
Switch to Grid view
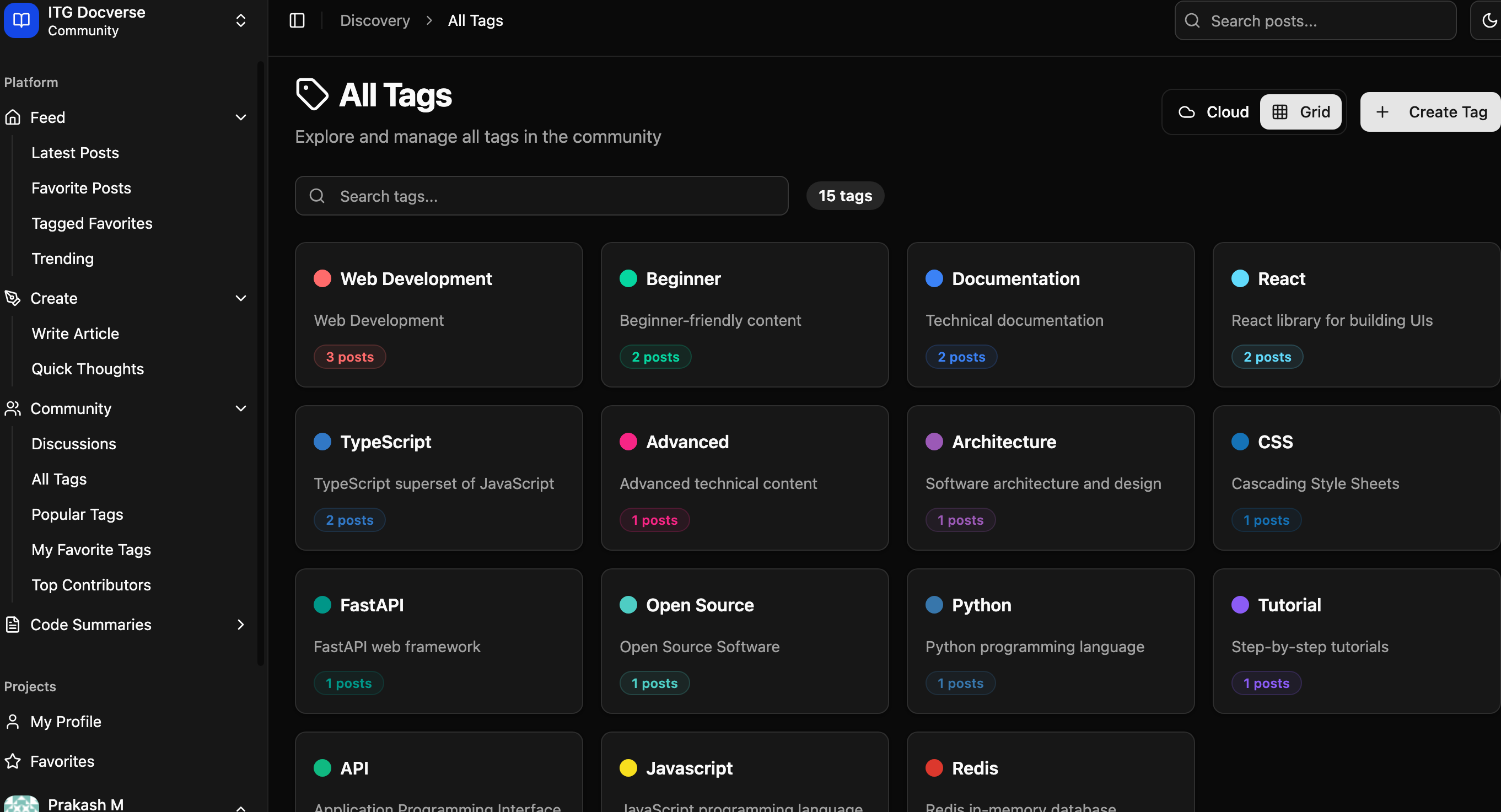(x=1300, y=112)
